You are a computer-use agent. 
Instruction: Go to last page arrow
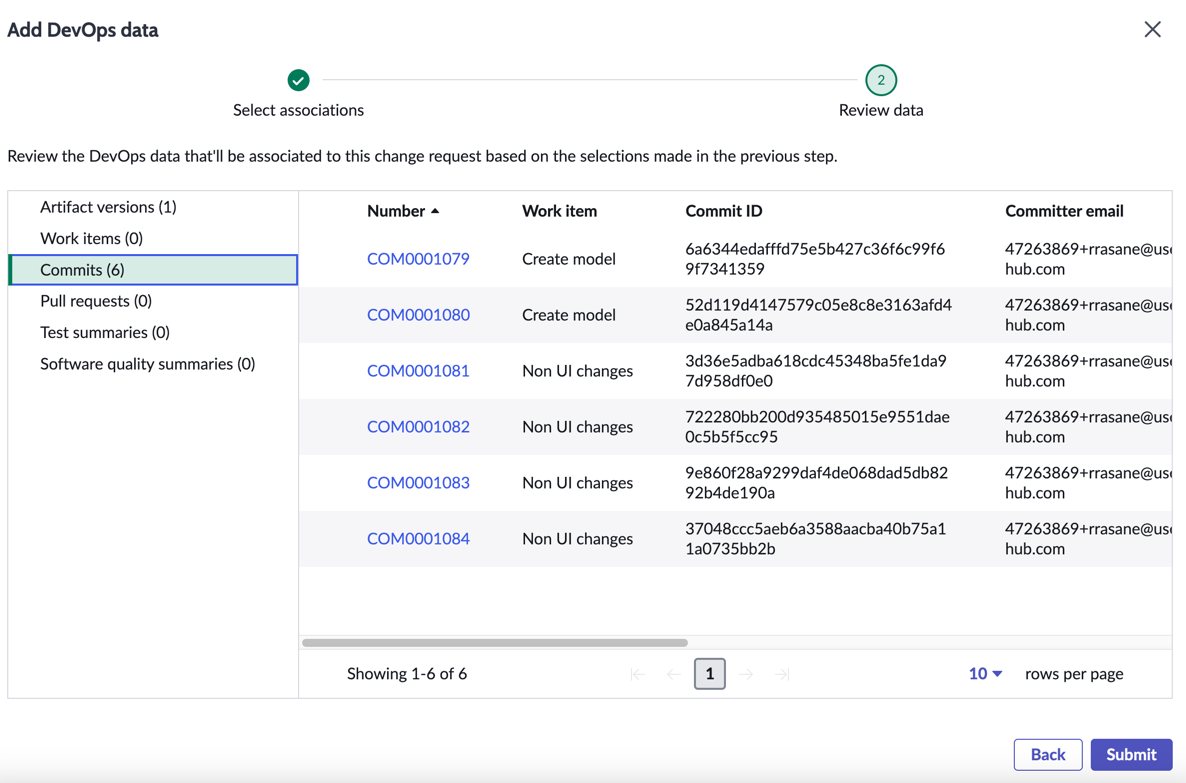click(x=782, y=674)
